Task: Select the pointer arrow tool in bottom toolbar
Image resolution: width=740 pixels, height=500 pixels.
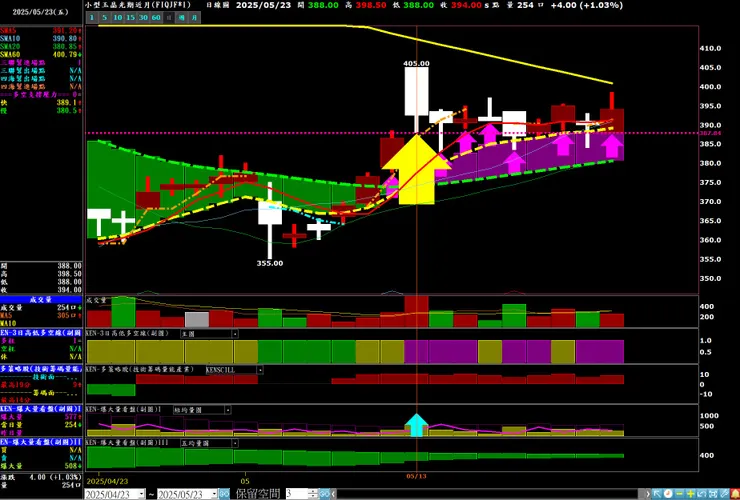Action: (657, 494)
